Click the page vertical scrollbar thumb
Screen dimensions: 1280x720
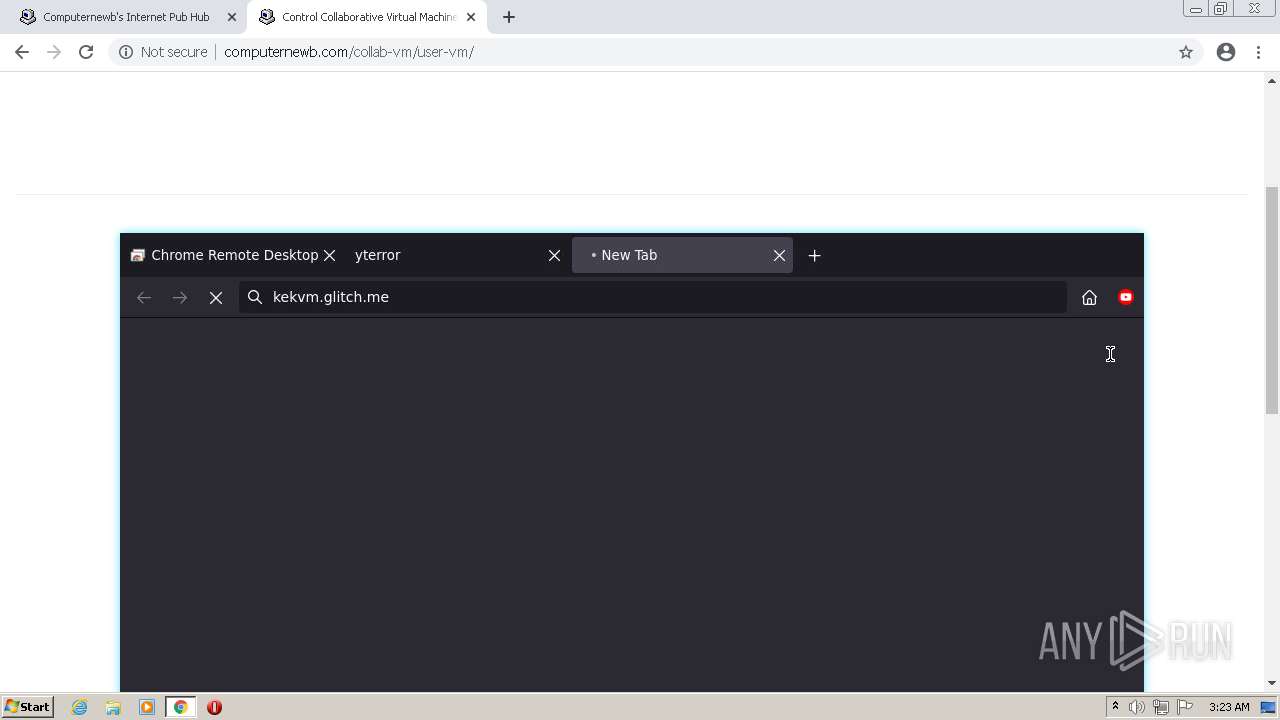click(x=1272, y=300)
